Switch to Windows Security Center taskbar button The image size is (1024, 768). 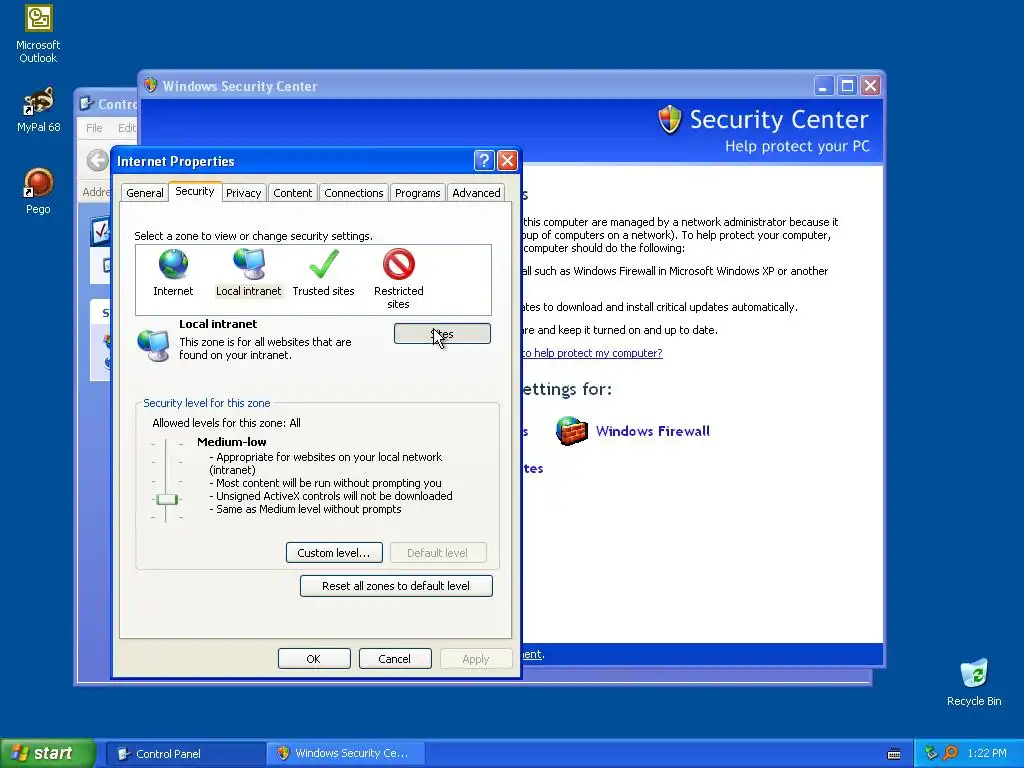coord(346,753)
